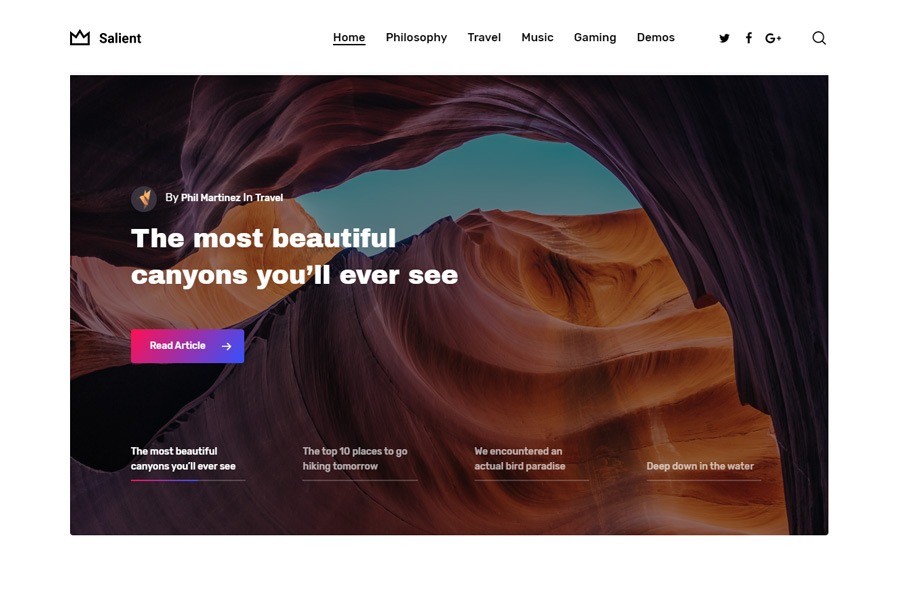This screenshot has height=604, width=900.
Task: Open the Gaming menu item
Action: point(595,37)
